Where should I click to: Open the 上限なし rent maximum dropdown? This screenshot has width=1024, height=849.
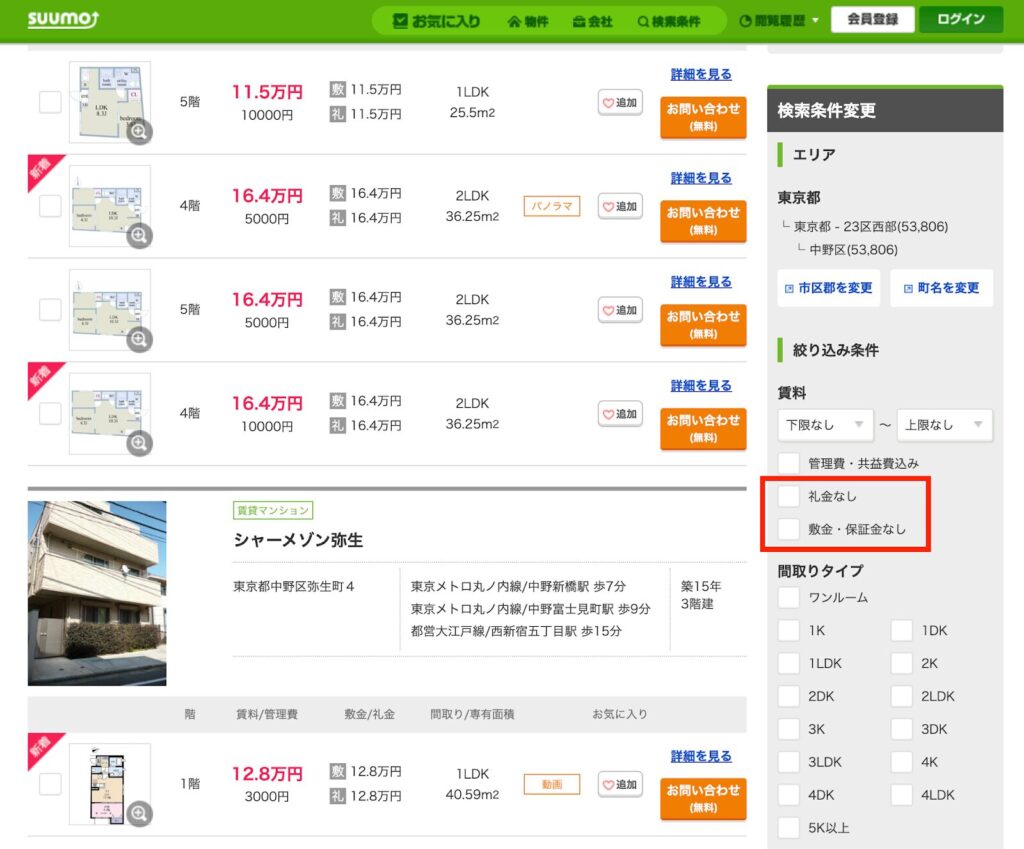tap(944, 425)
